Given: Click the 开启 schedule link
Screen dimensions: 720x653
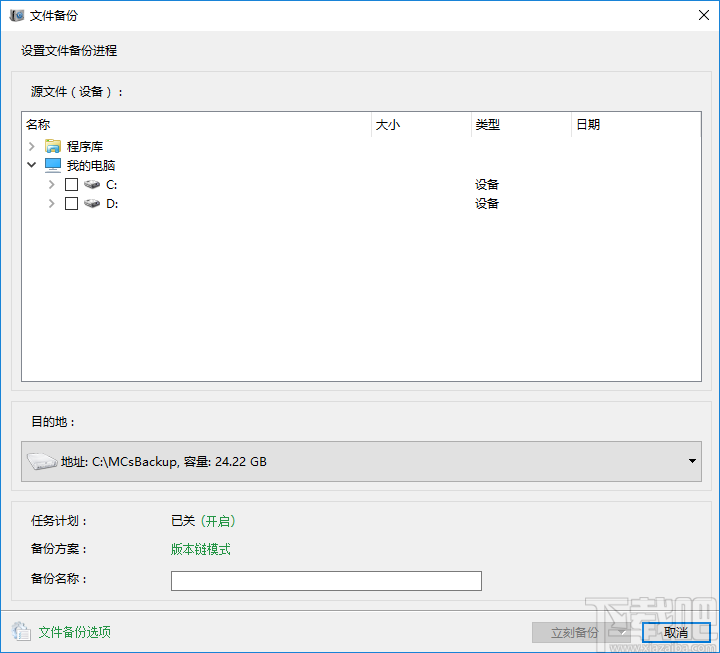Looking at the screenshot, I should (x=218, y=521).
